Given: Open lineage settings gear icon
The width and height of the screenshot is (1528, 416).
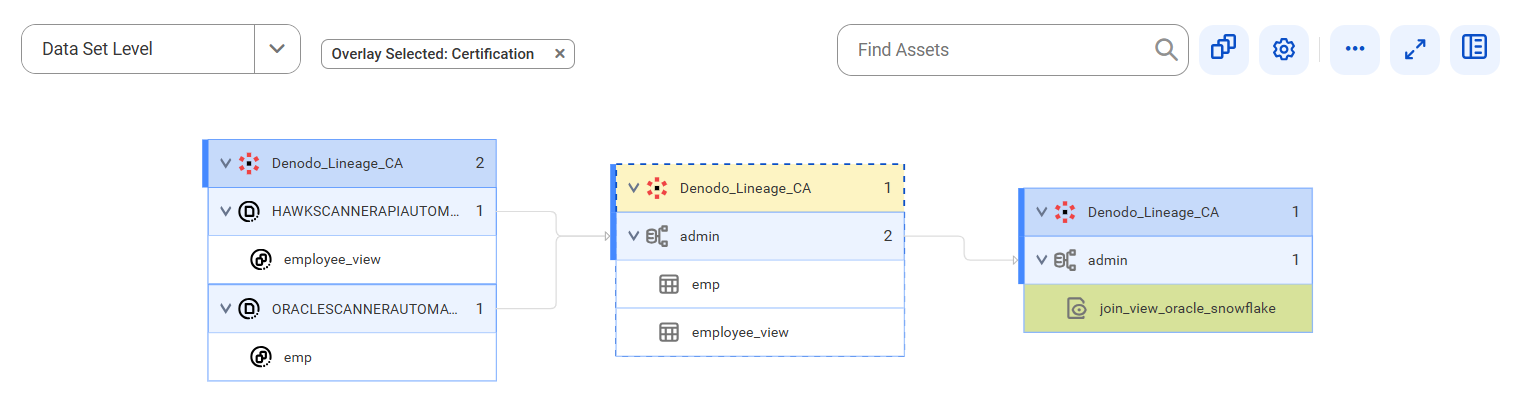Looking at the screenshot, I should tap(1284, 49).
